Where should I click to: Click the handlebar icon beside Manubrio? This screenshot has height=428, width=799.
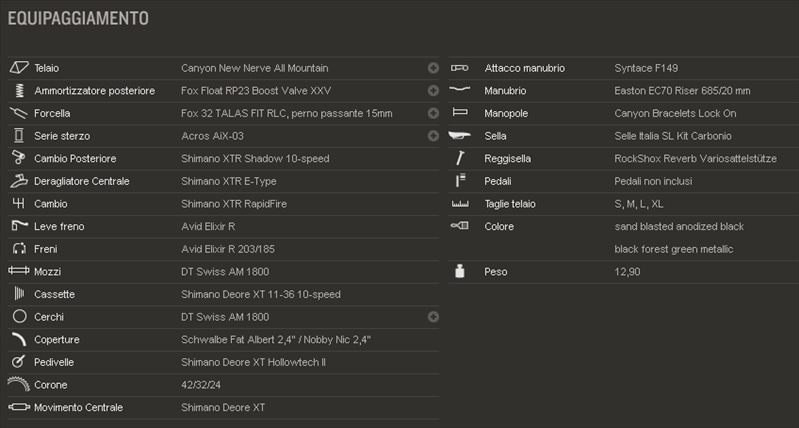click(460, 90)
